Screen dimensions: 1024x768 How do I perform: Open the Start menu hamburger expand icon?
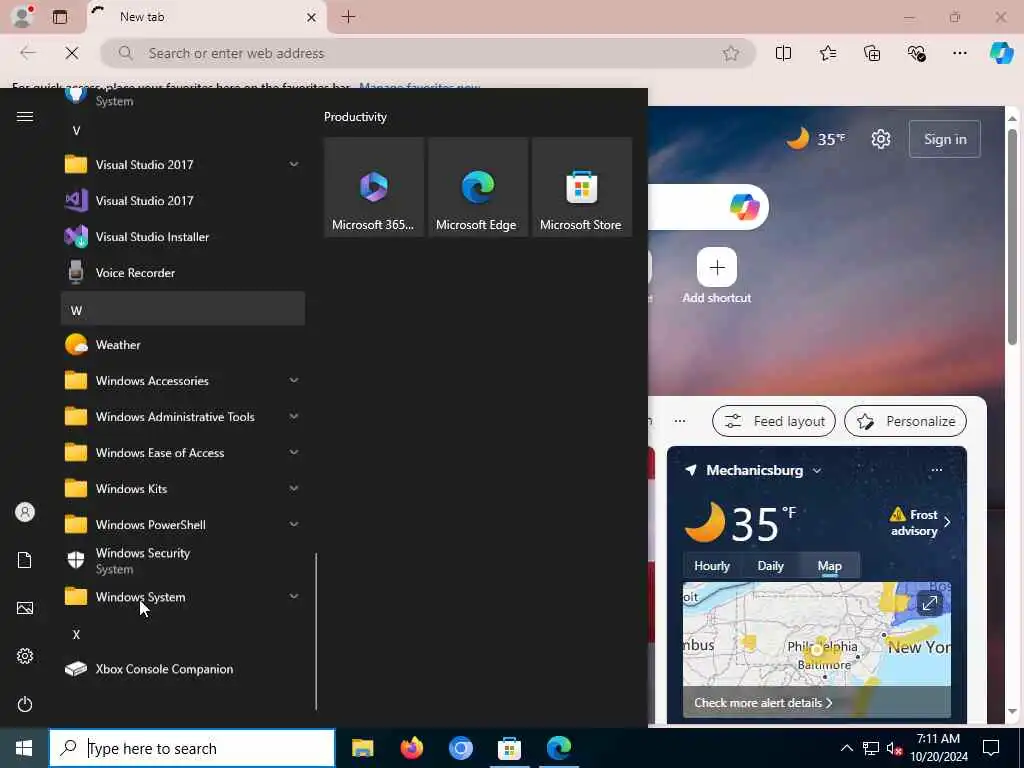pyautogui.click(x=25, y=116)
